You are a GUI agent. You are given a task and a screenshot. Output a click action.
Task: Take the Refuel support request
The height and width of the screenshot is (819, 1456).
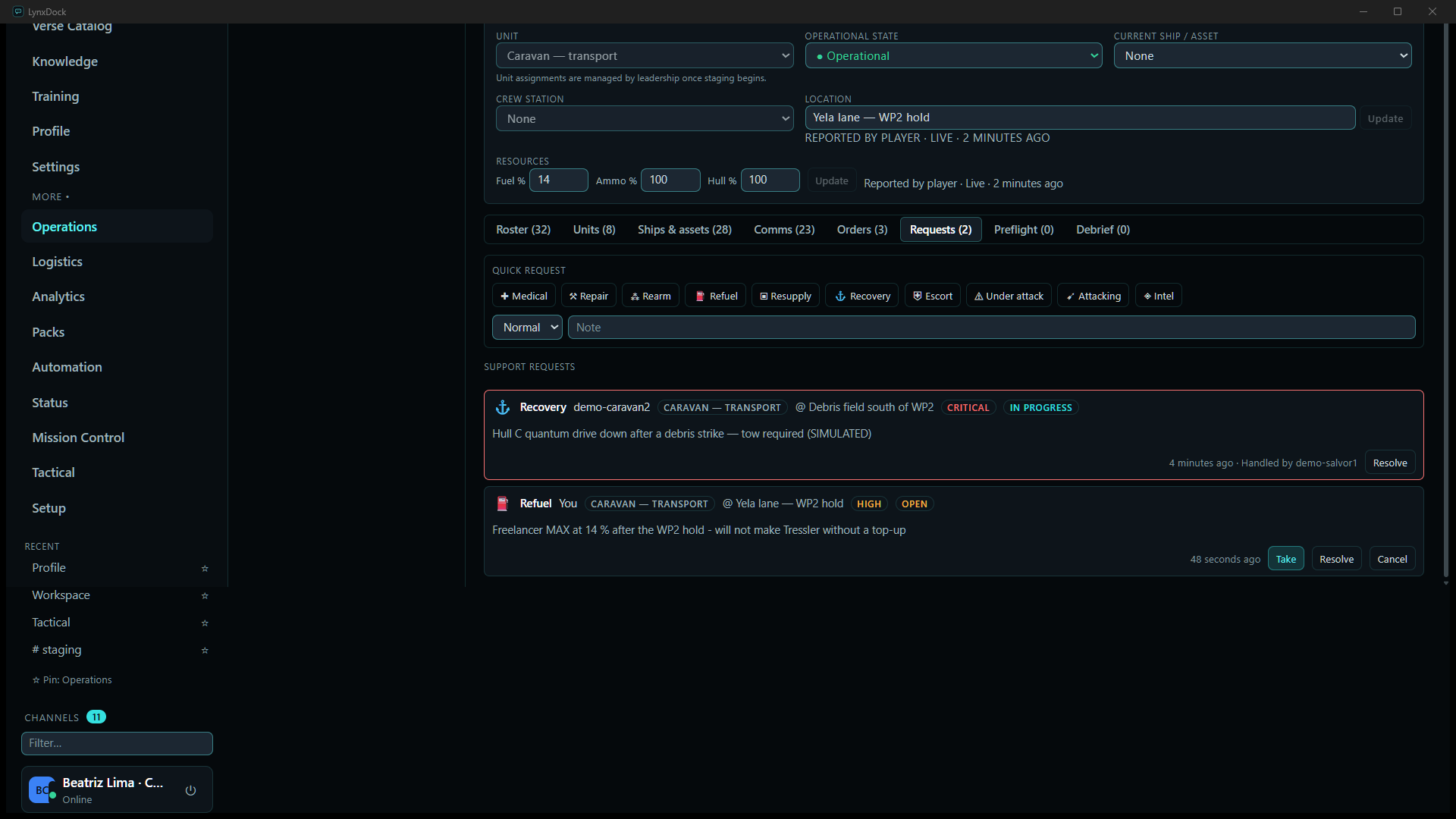[1286, 559]
